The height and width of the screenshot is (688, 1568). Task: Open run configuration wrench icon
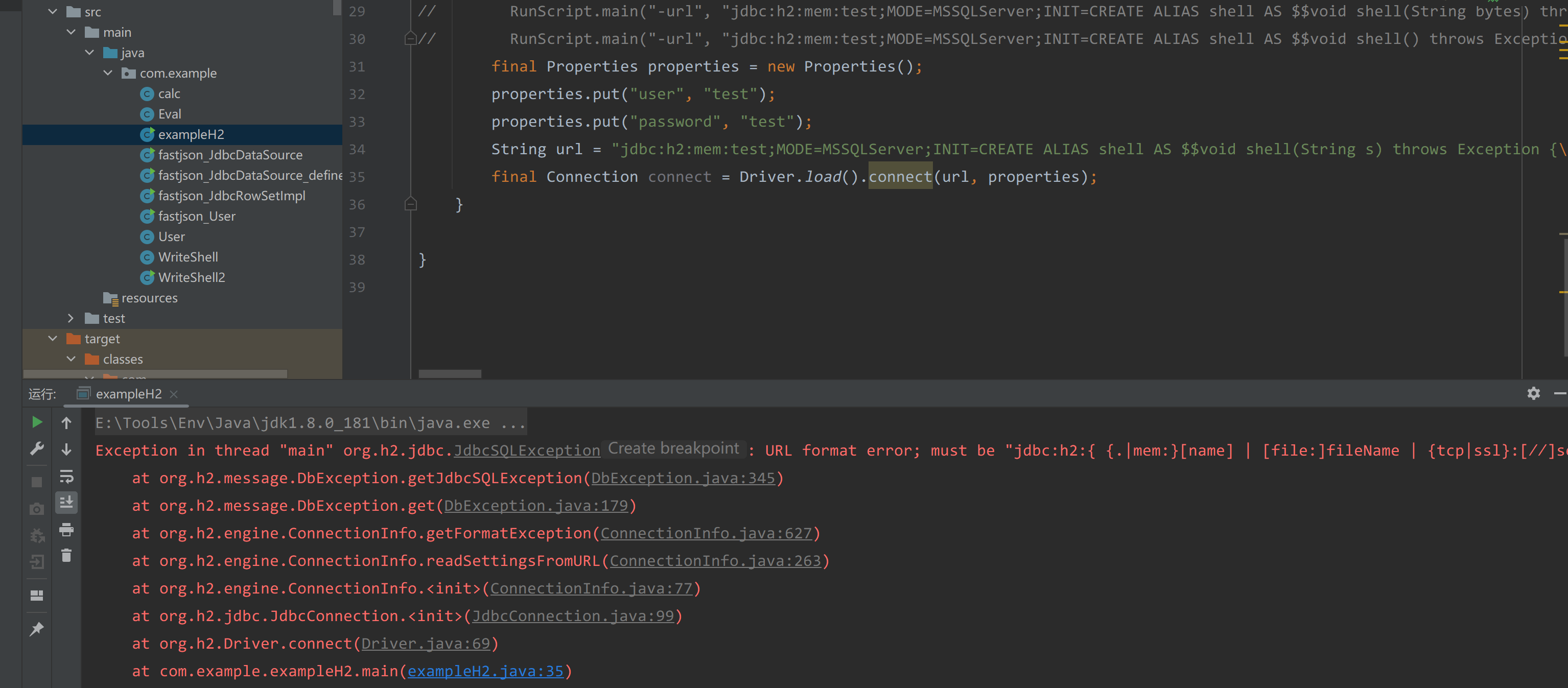(x=36, y=449)
